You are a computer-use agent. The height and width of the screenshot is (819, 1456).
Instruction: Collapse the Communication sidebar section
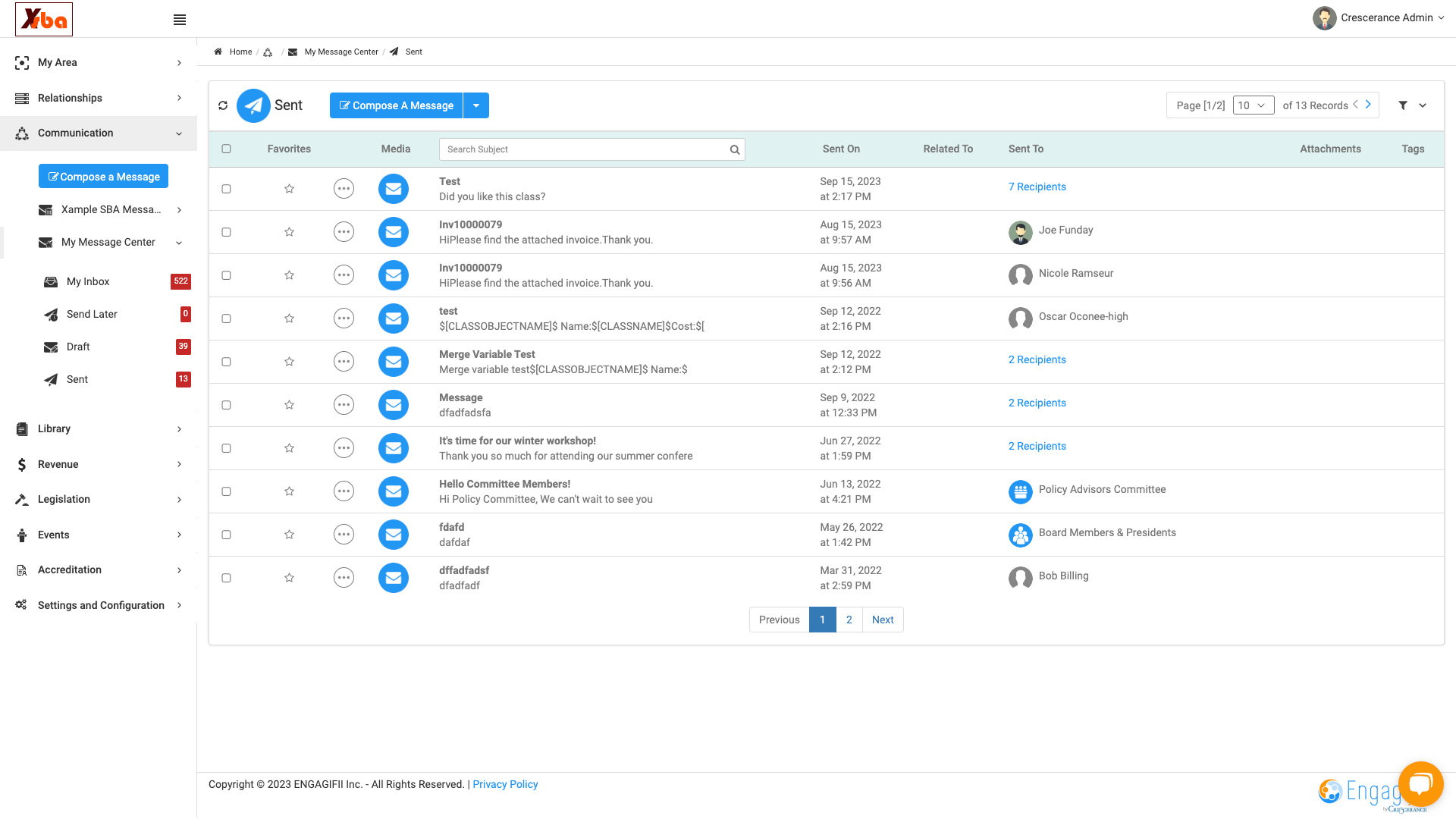99,133
